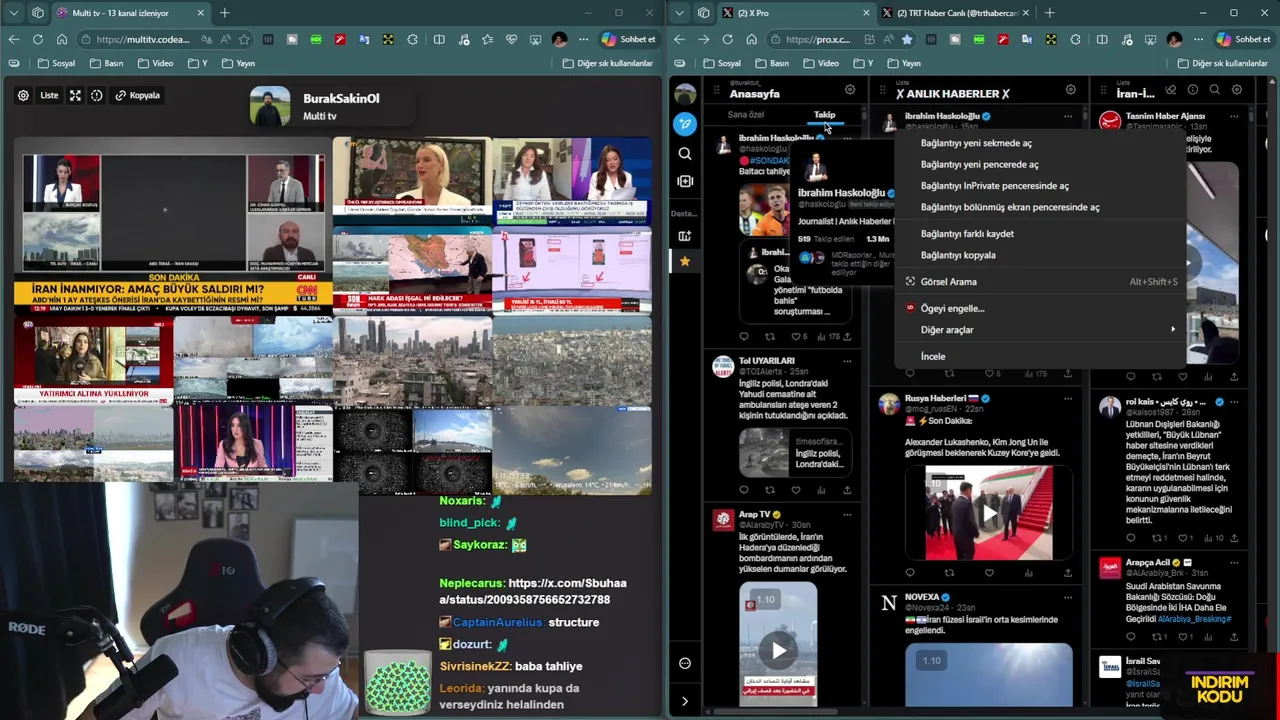Click add column icon in X Pro sidebar
The image size is (1280, 720).
685,181
